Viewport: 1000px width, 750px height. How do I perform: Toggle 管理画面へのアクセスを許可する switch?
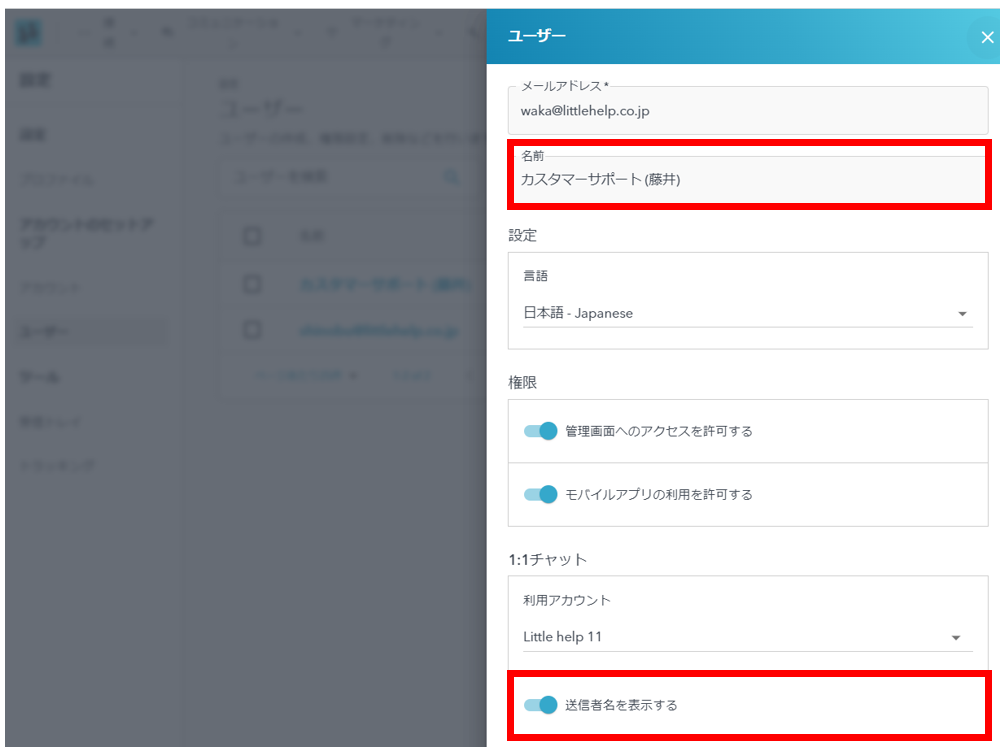tap(541, 431)
